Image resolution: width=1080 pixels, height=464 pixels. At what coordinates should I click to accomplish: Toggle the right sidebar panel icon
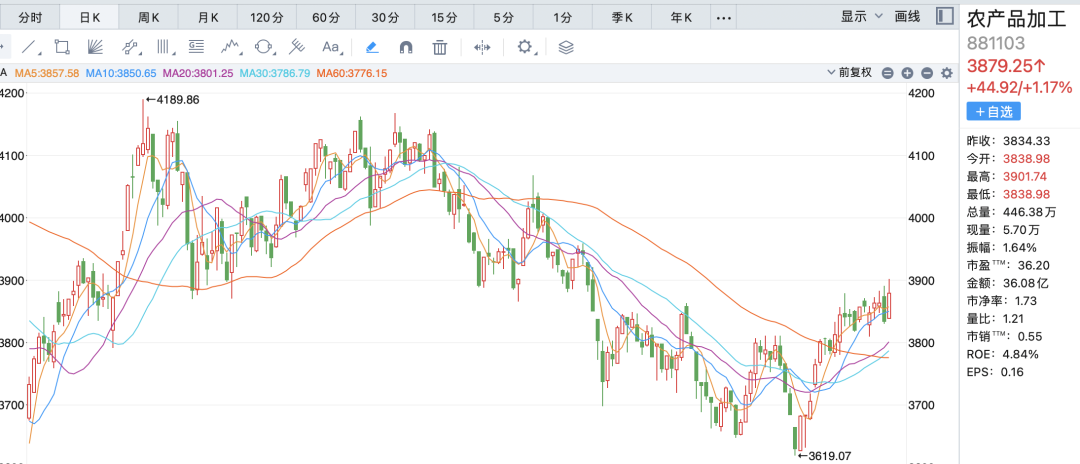(944, 16)
